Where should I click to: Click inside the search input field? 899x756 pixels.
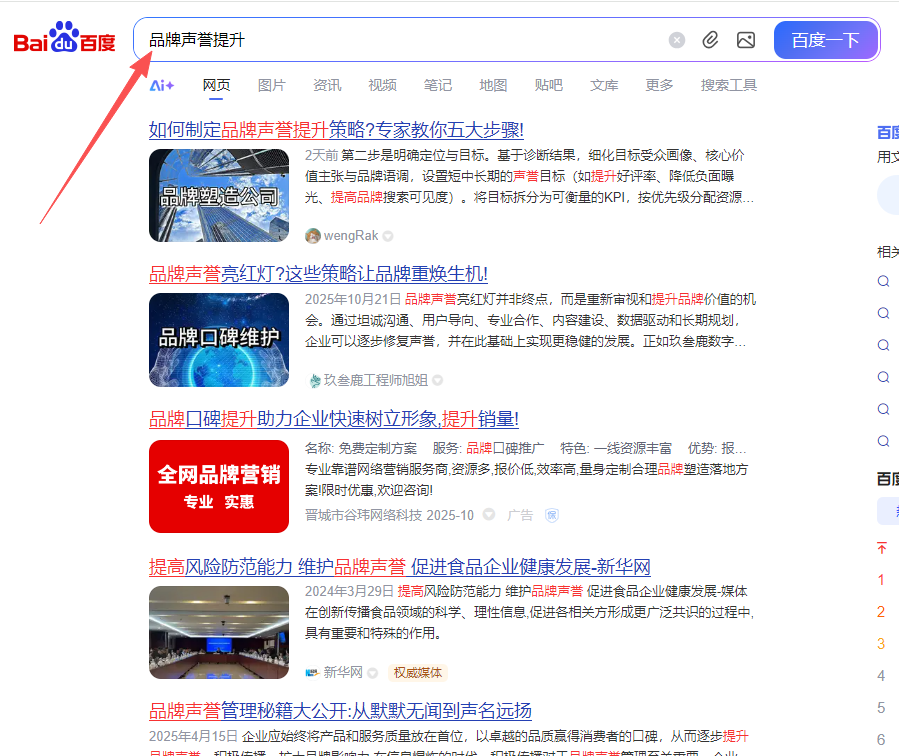[400, 40]
